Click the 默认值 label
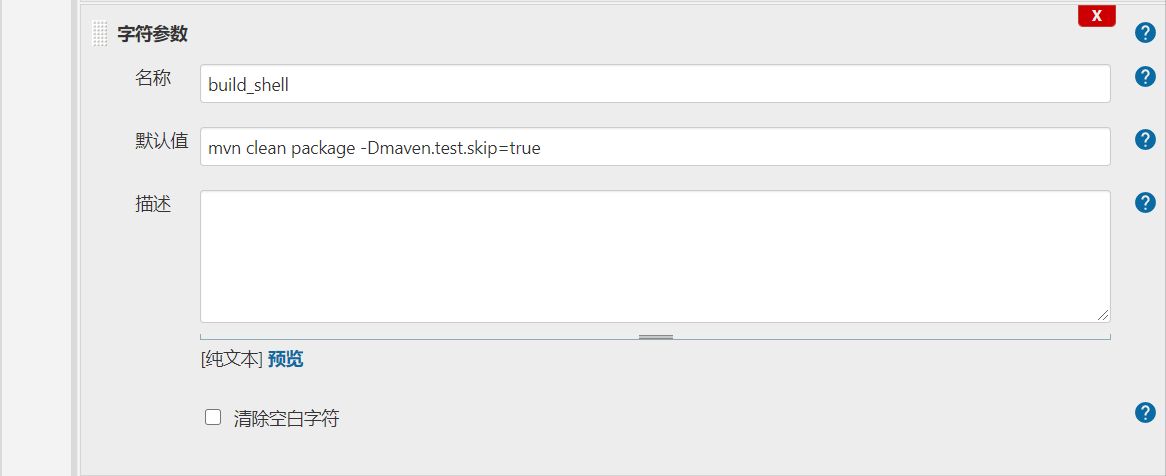The image size is (1166, 476). (161, 140)
